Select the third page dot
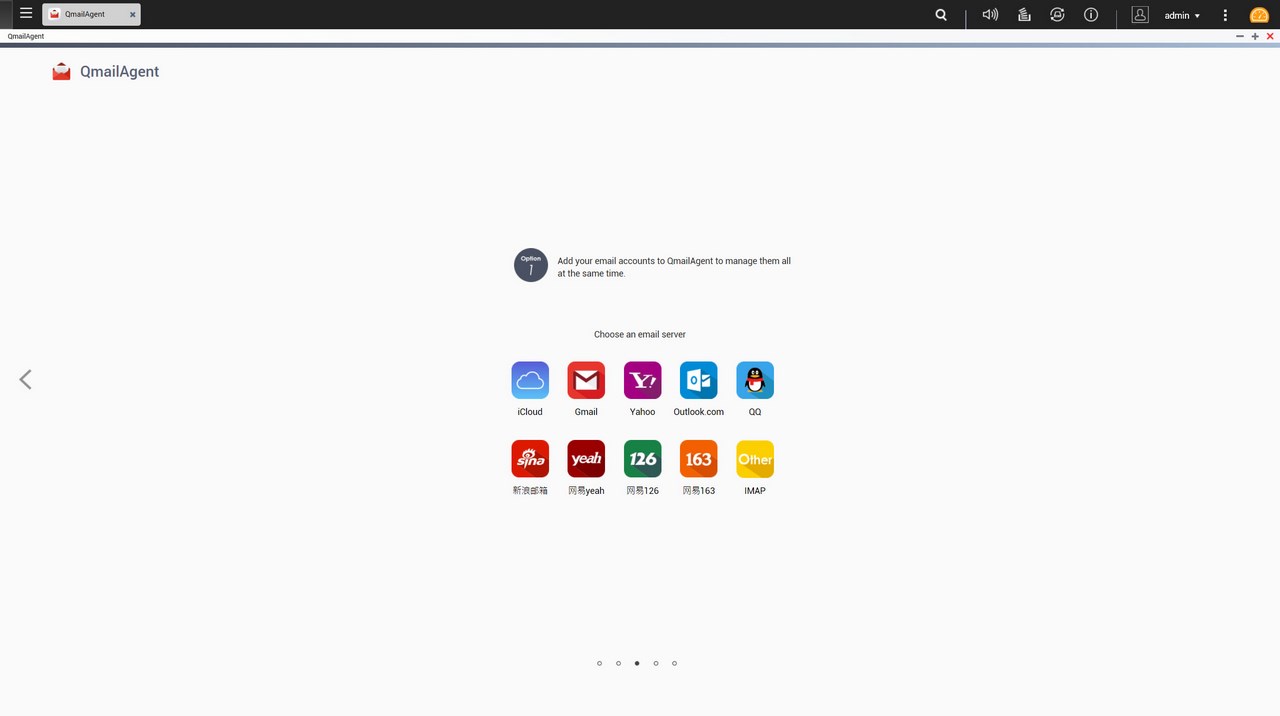 click(x=637, y=663)
